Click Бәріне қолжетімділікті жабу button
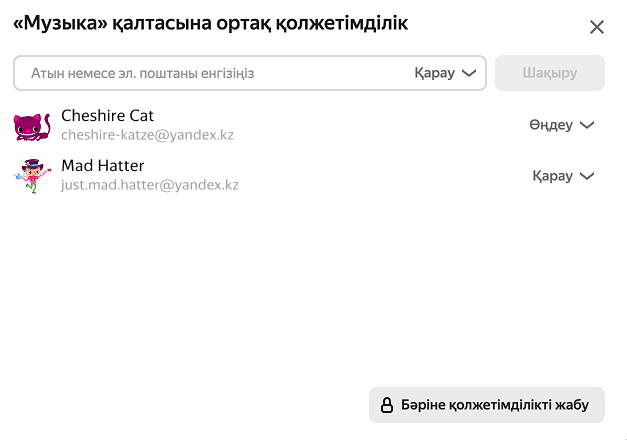 click(487, 405)
